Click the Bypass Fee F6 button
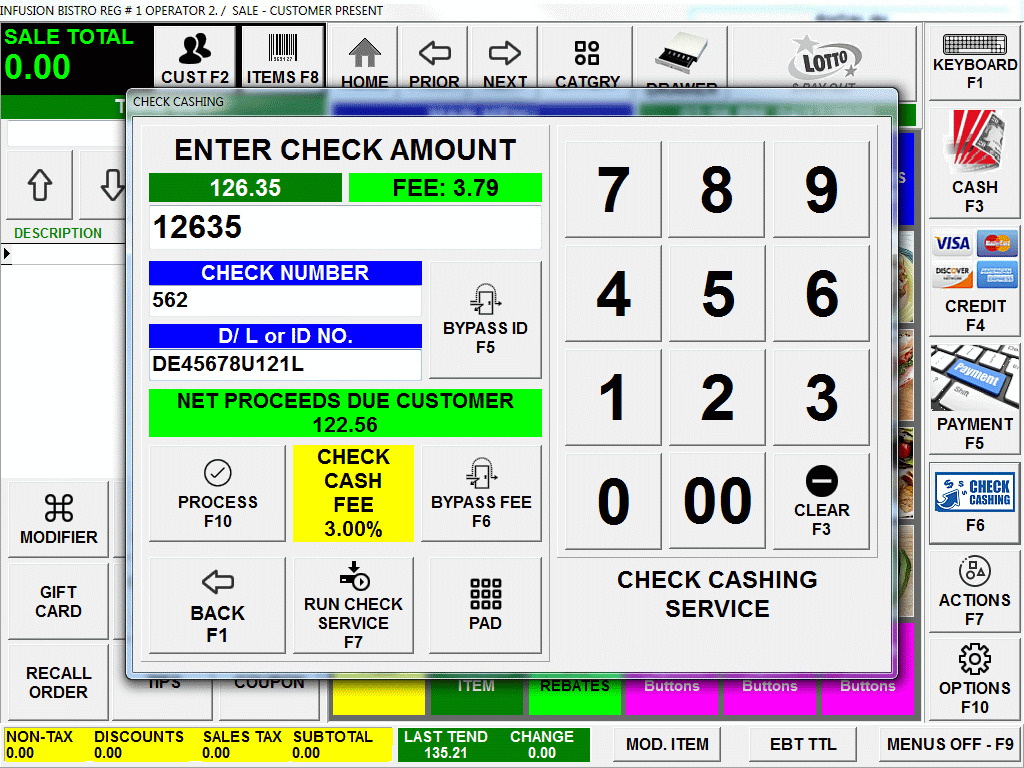1024x768 pixels. pyautogui.click(x=481, y=494)
